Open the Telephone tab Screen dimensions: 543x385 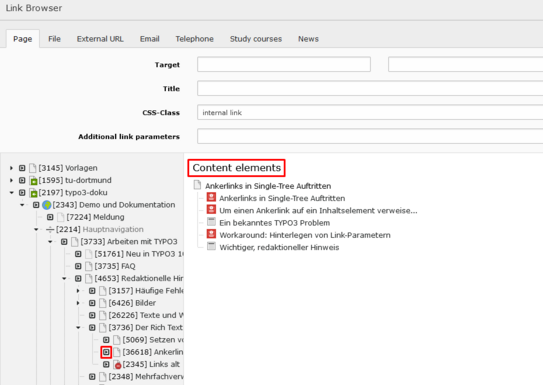195,39
